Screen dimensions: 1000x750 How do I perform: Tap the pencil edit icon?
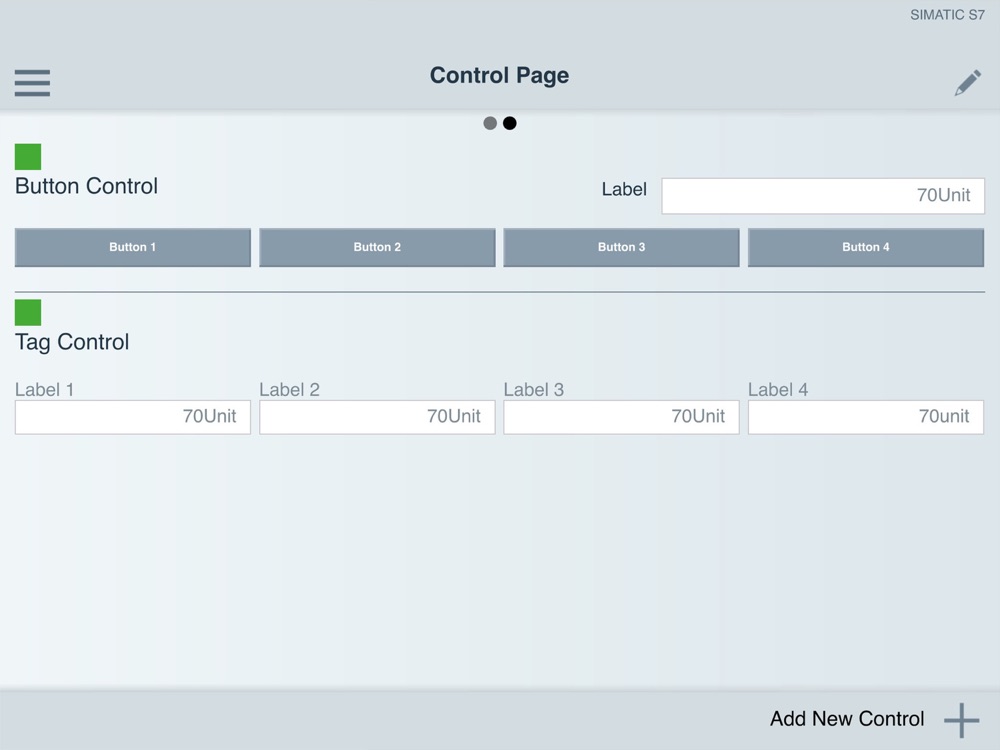click(x=967, y=83)
